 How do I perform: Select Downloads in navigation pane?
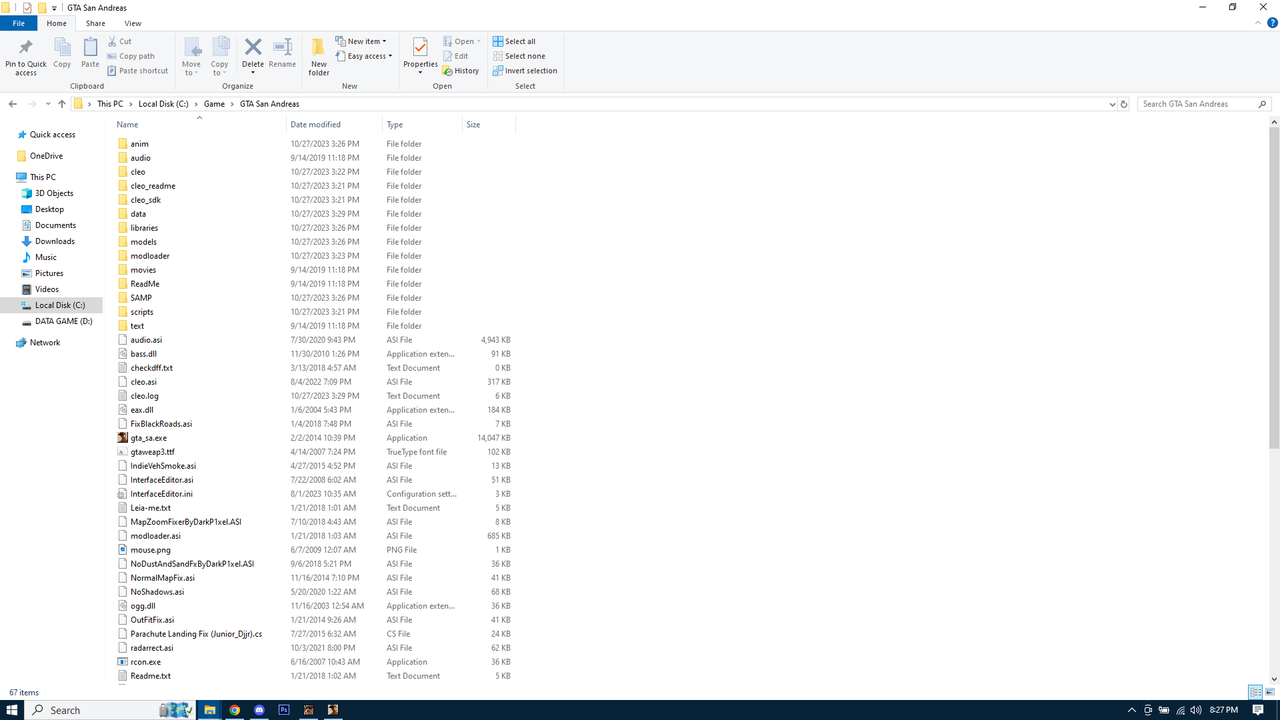[x=55, y=241]
